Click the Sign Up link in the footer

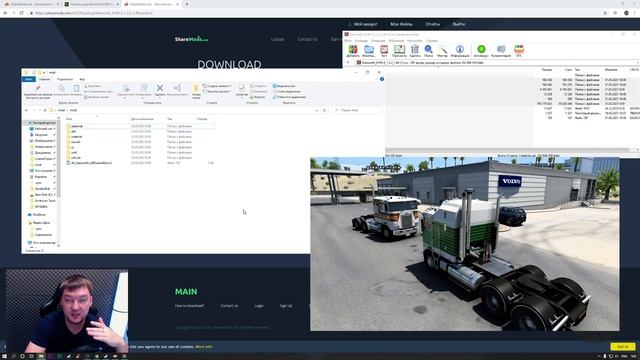pos(286,306)
